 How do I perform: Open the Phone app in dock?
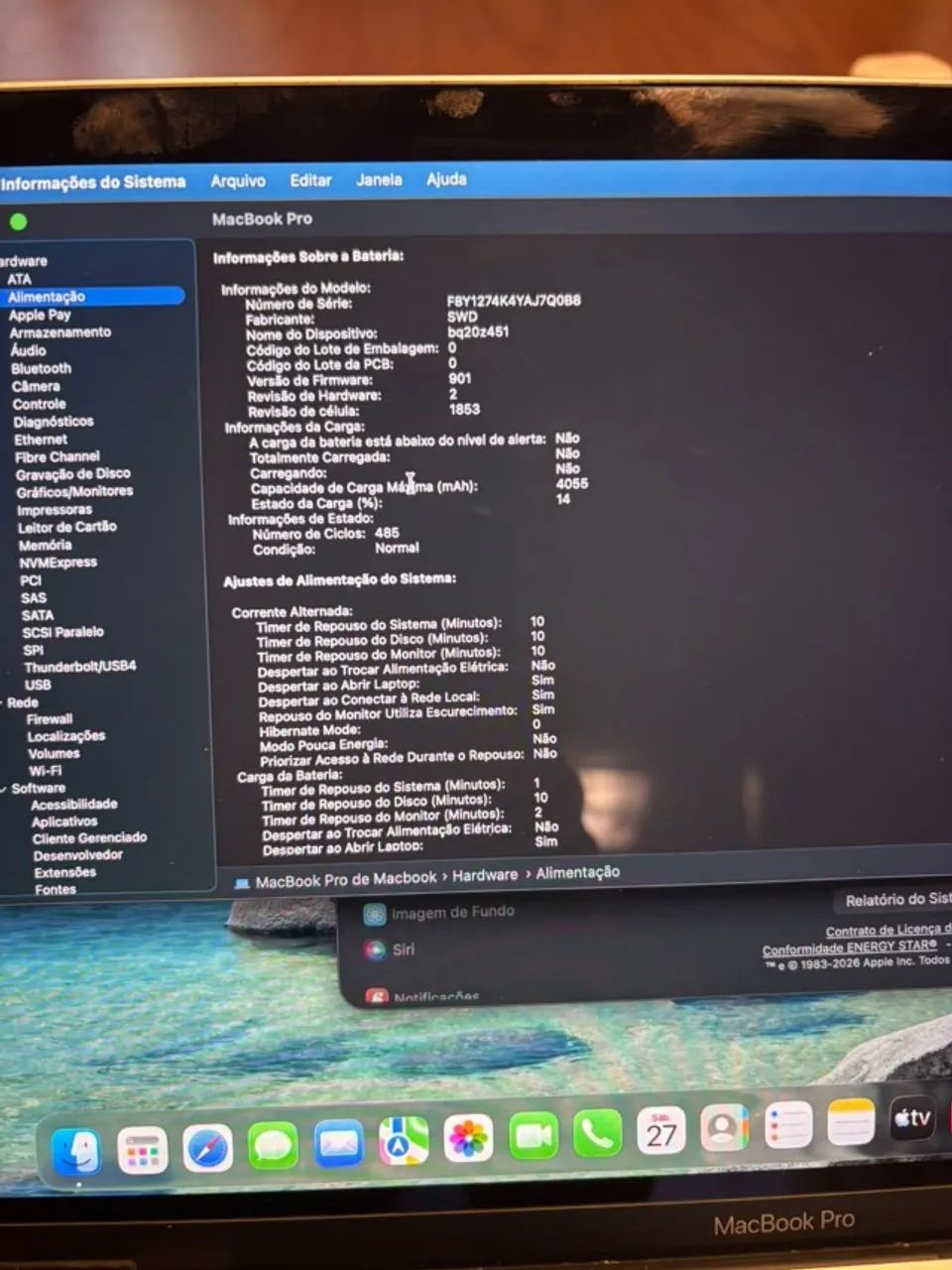(597, 1133)
